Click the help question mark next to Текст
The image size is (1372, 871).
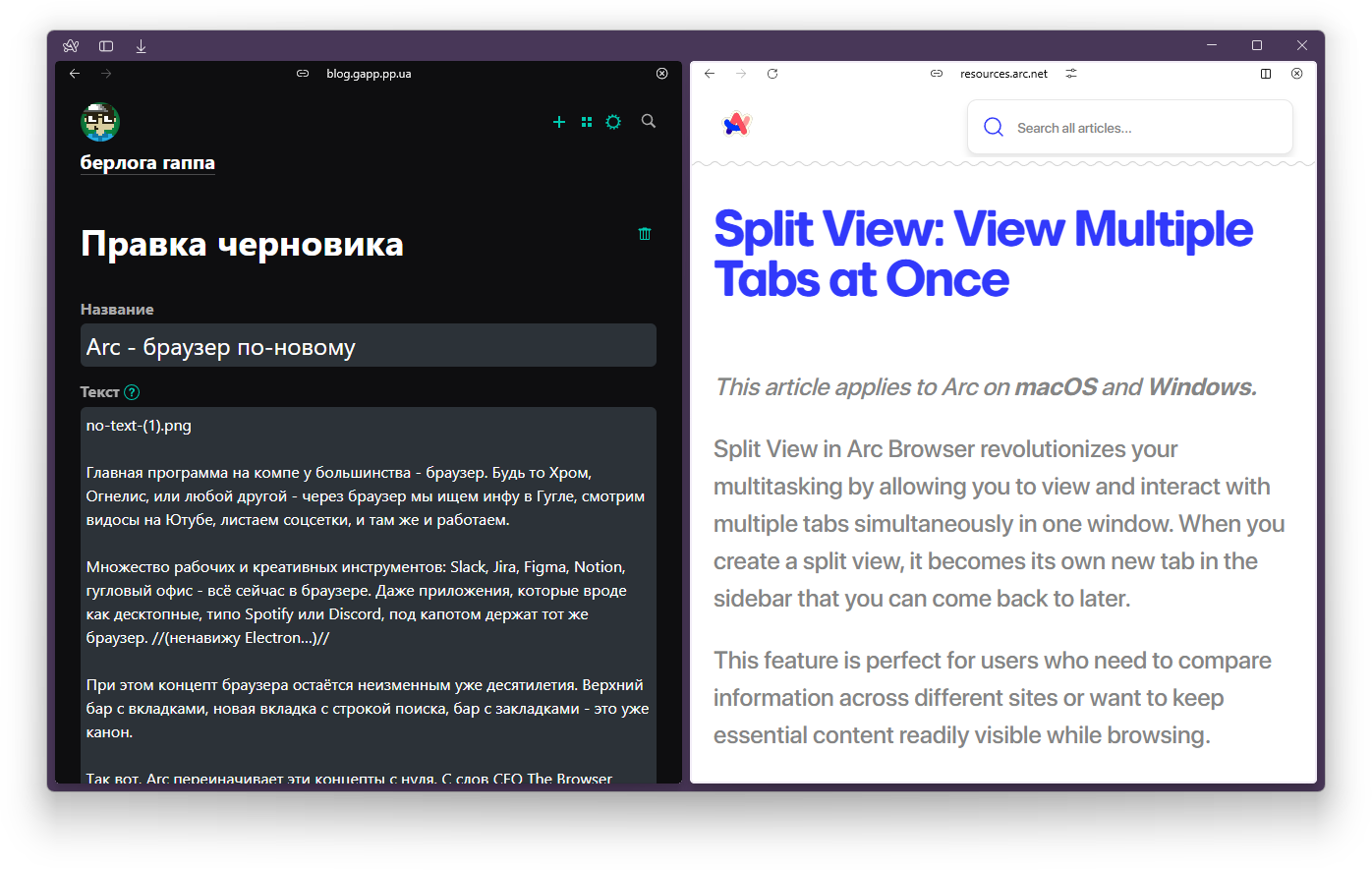point(132,392)
